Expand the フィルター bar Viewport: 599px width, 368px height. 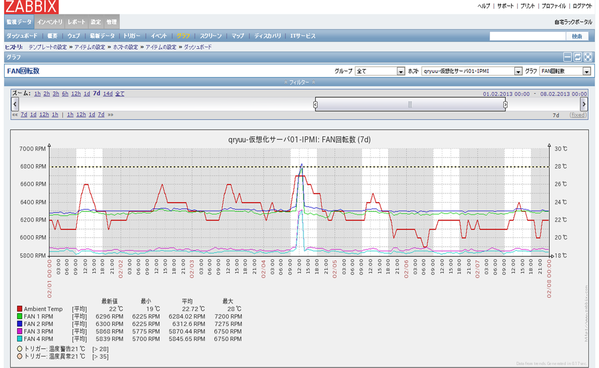(x=299, y=82)
